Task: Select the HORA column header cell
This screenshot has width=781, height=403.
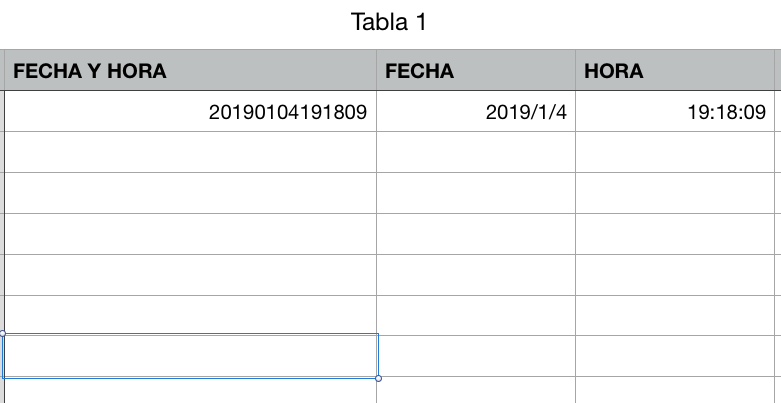Action: click(x=675, y=71)
